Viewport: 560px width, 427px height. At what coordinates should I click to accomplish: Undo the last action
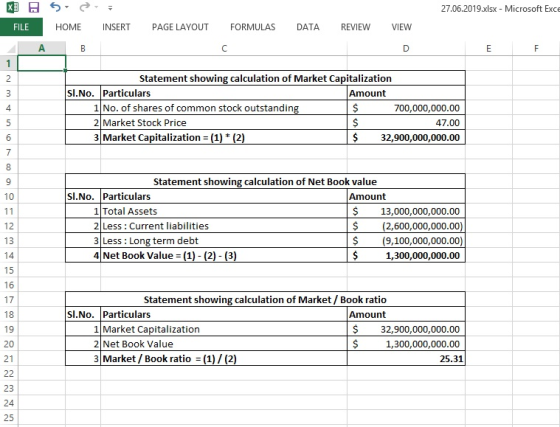click(55, 7)
